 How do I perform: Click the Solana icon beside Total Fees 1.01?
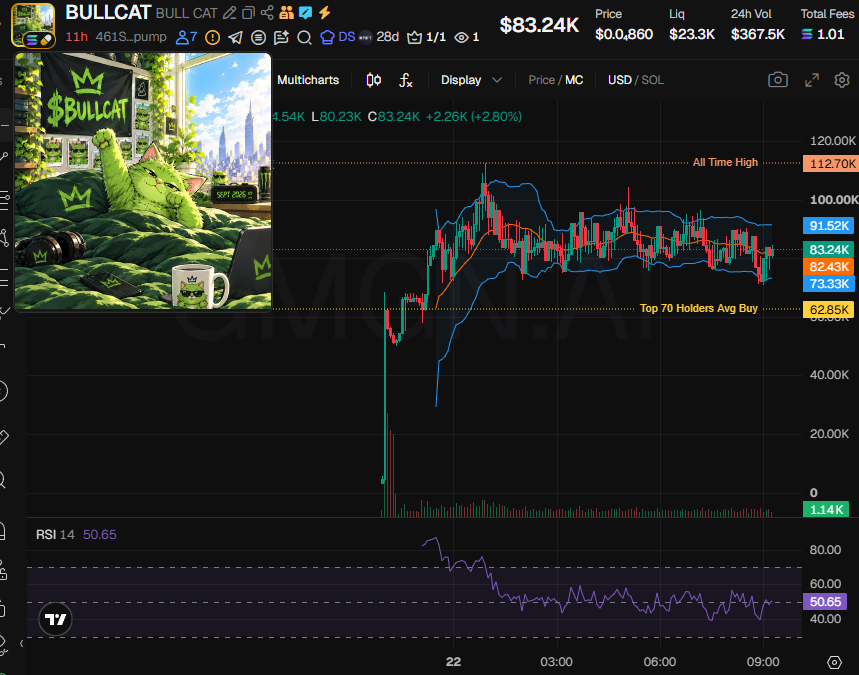[806, 34]
